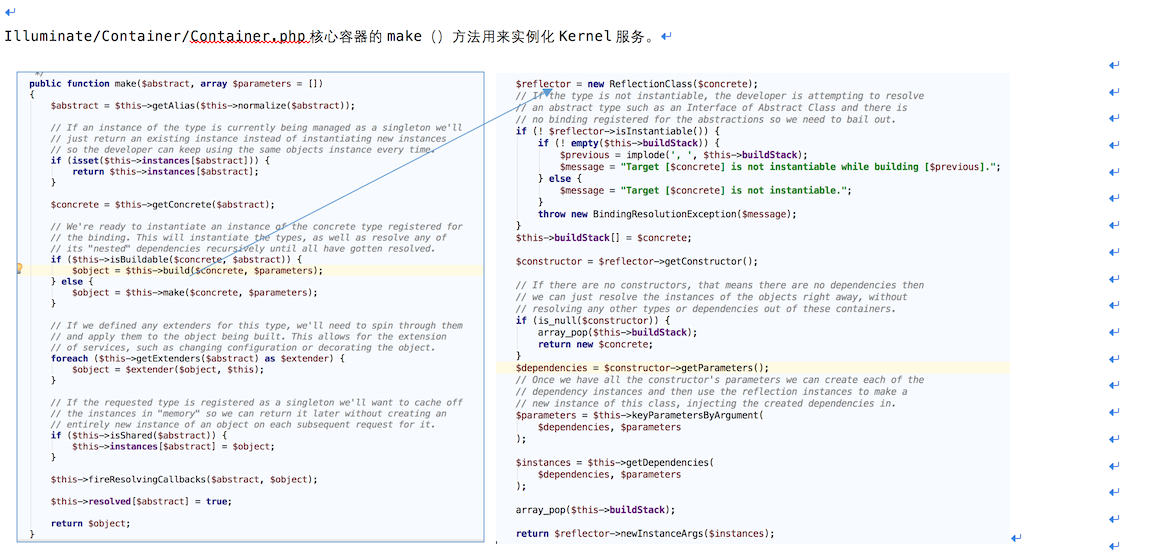Select the right ReflectionClass code screenshot image

pos(753,307)
